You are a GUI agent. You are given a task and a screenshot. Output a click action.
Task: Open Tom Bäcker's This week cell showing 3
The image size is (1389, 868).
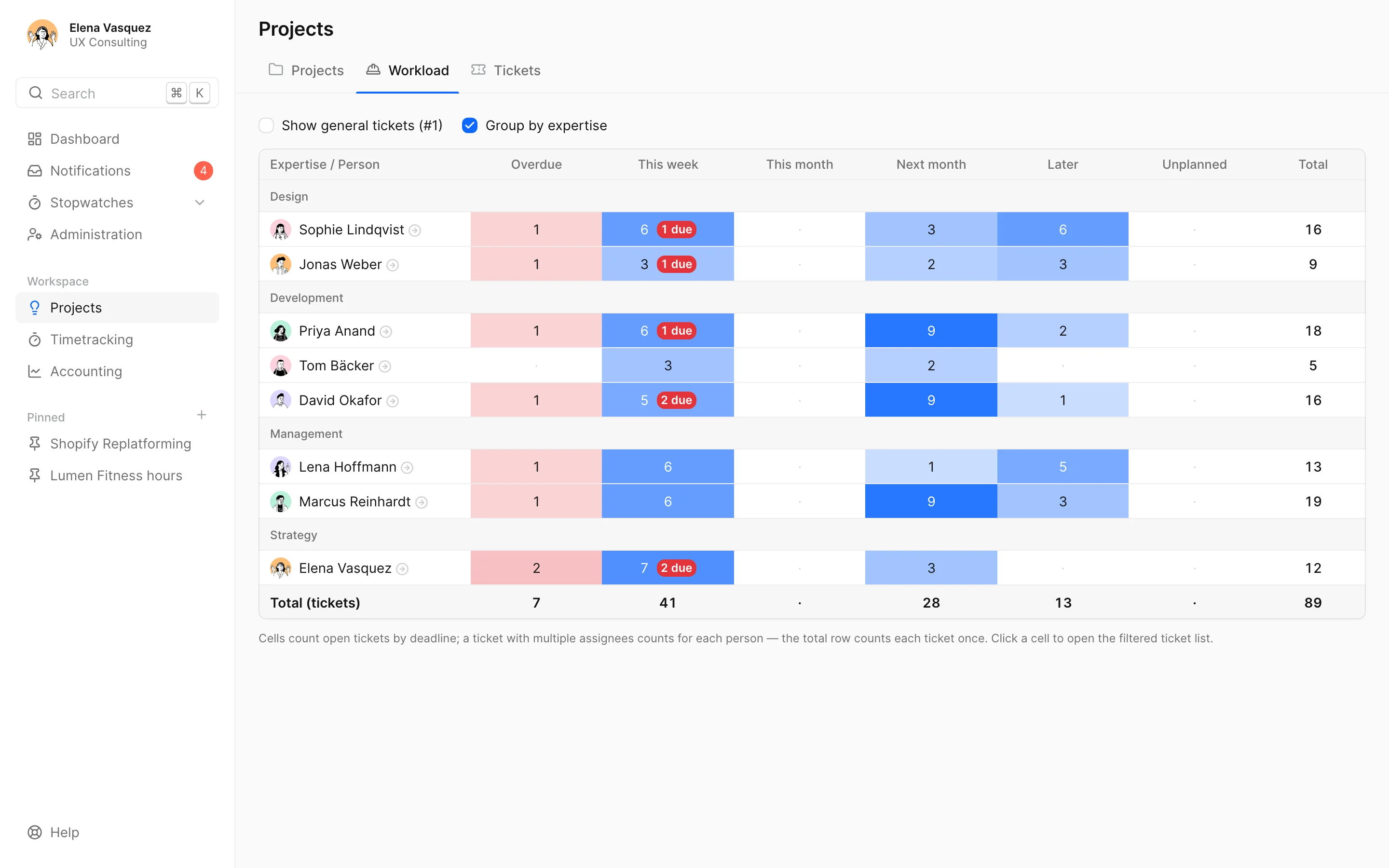tap(667, 365)
